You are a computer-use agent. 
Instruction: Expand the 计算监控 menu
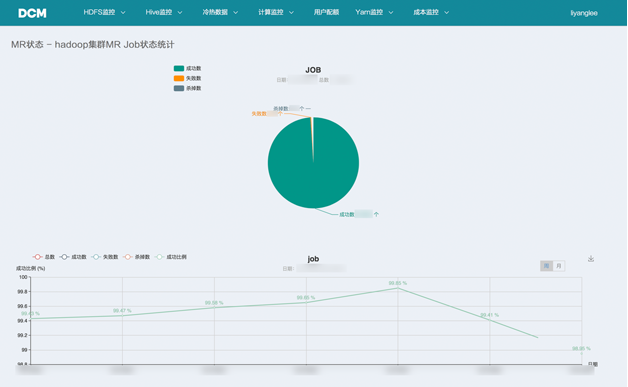276,12
